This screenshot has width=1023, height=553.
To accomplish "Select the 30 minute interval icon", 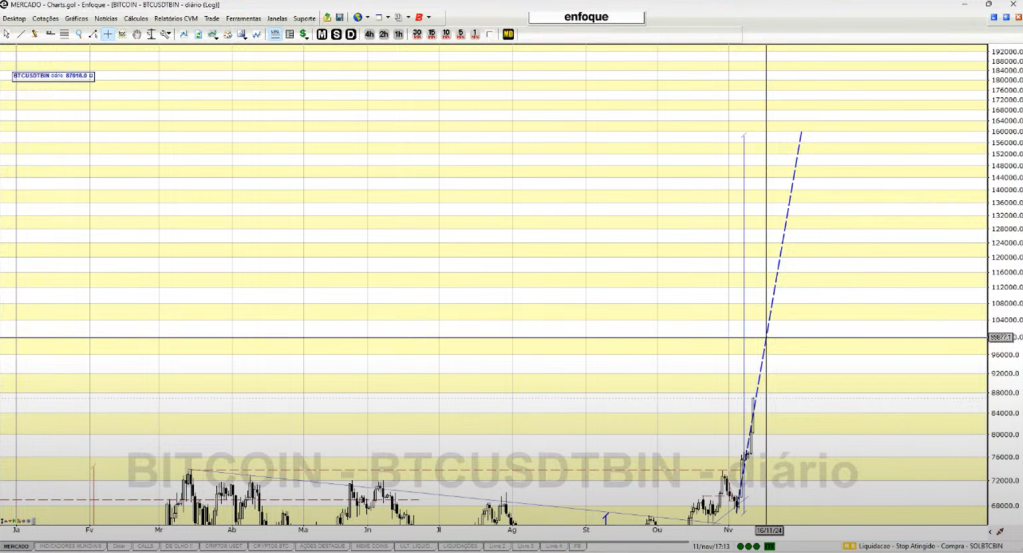I will click(417, 34).
